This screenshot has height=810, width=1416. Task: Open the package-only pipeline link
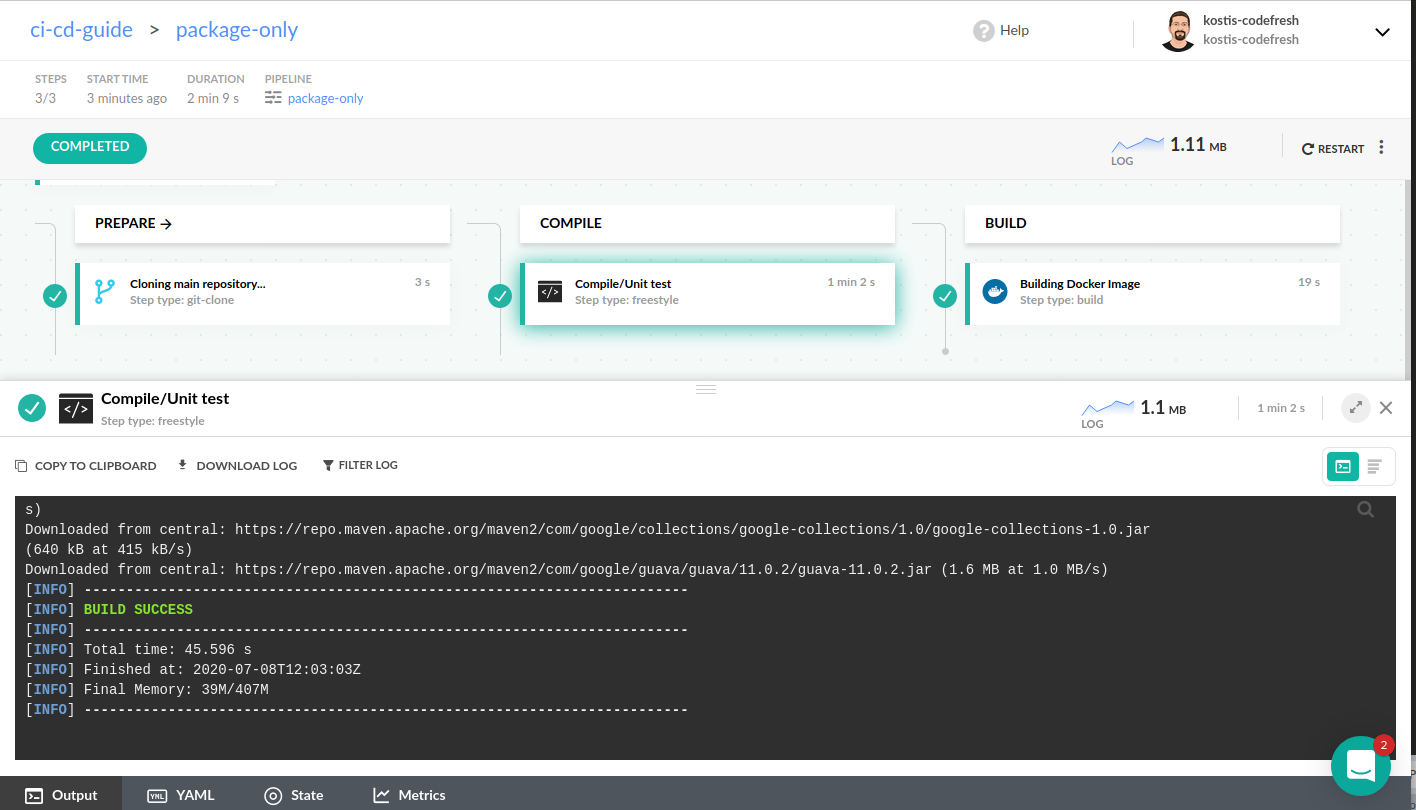coord(325,99)
